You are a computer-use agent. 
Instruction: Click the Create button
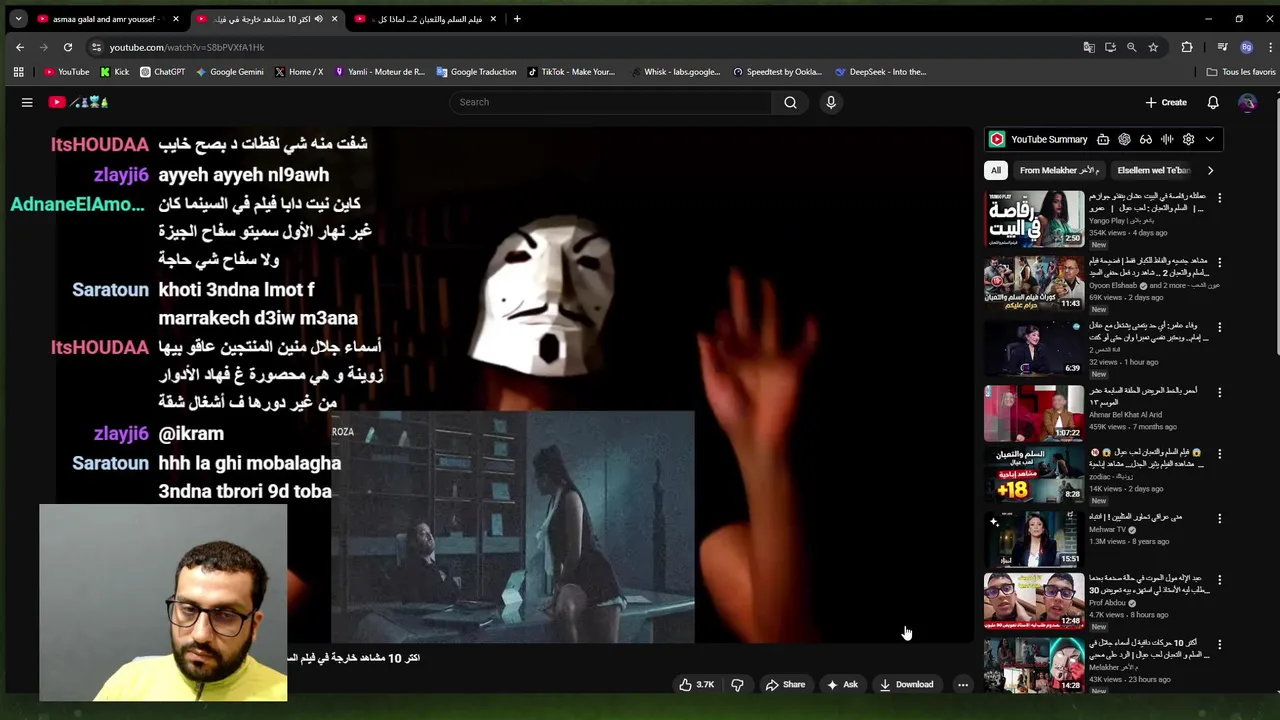click(x=1166, y=102)
